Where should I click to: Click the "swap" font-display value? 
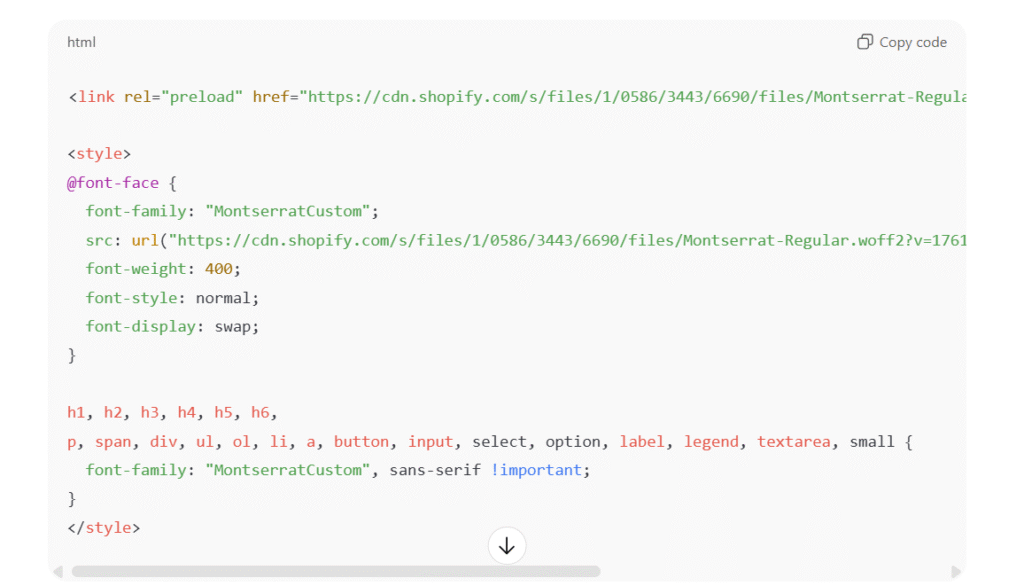click(236, 327)
